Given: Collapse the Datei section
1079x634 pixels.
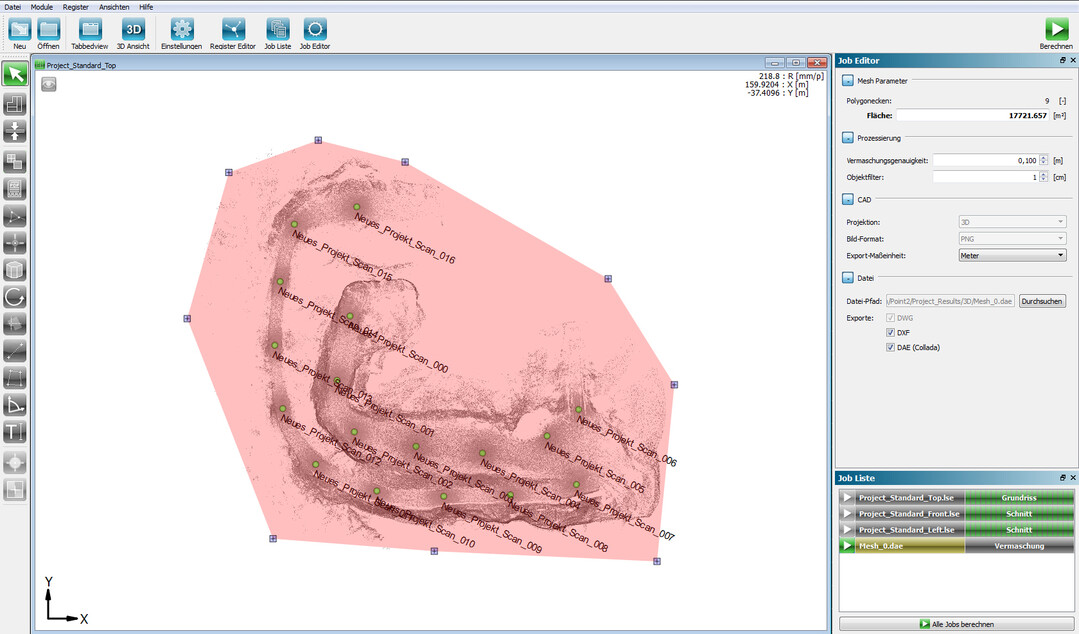Looking at the screenshot, I should 848,278.
